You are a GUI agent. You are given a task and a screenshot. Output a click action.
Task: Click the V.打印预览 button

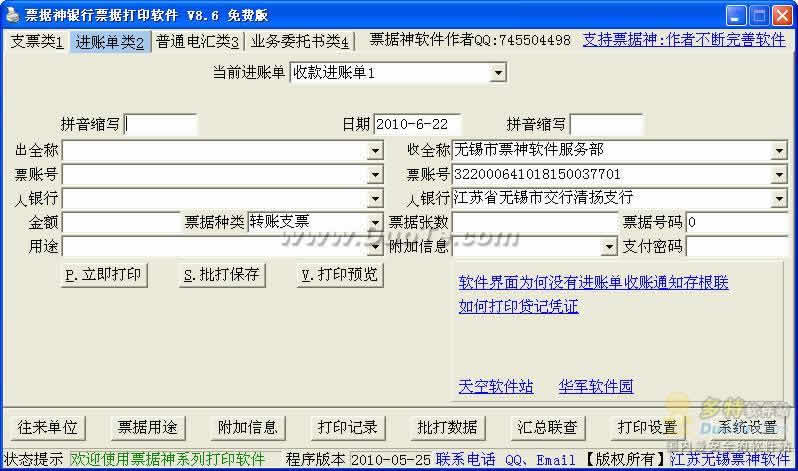(340, 275)
